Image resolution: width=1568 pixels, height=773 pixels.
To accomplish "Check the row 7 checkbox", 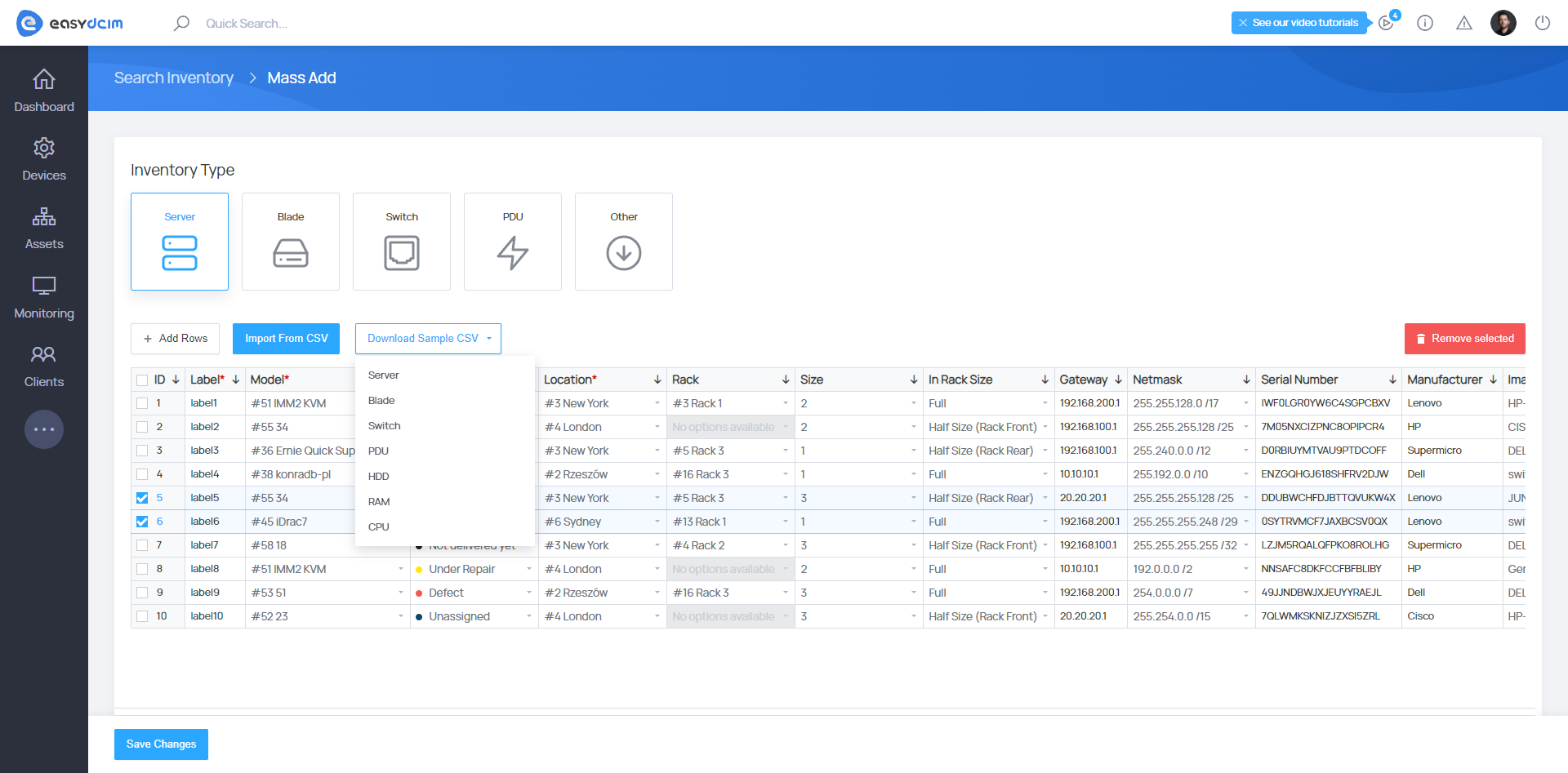I will coord(142,545).
